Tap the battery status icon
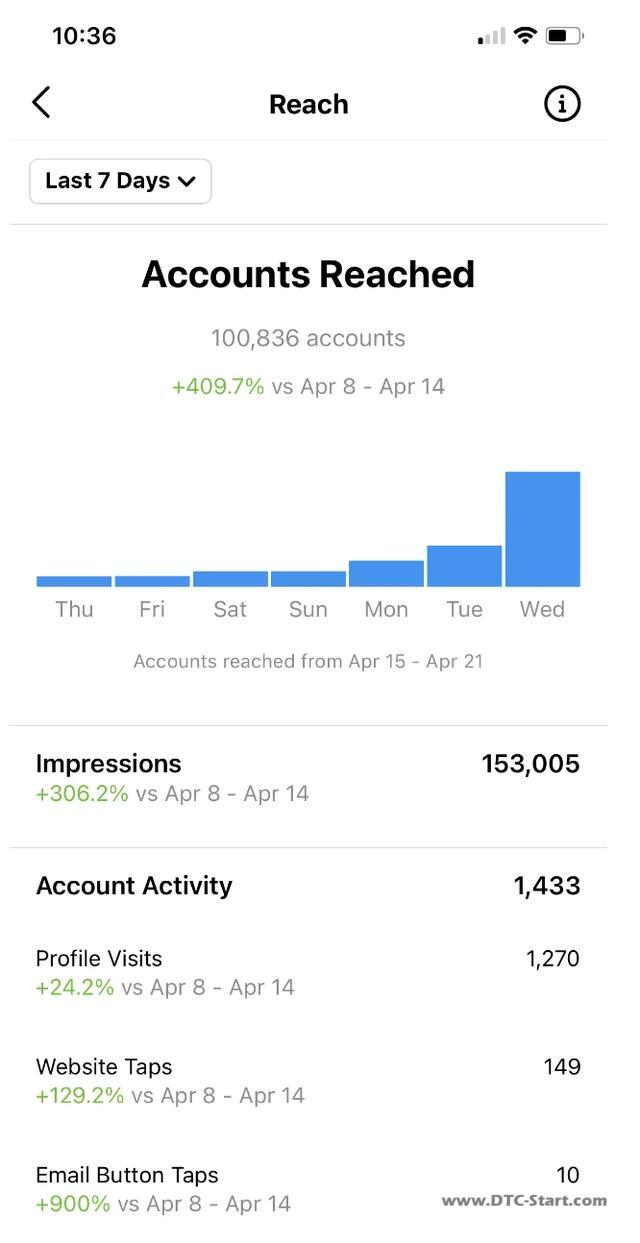The height and width of the screenshot is (1243, 640). point(564,36)
